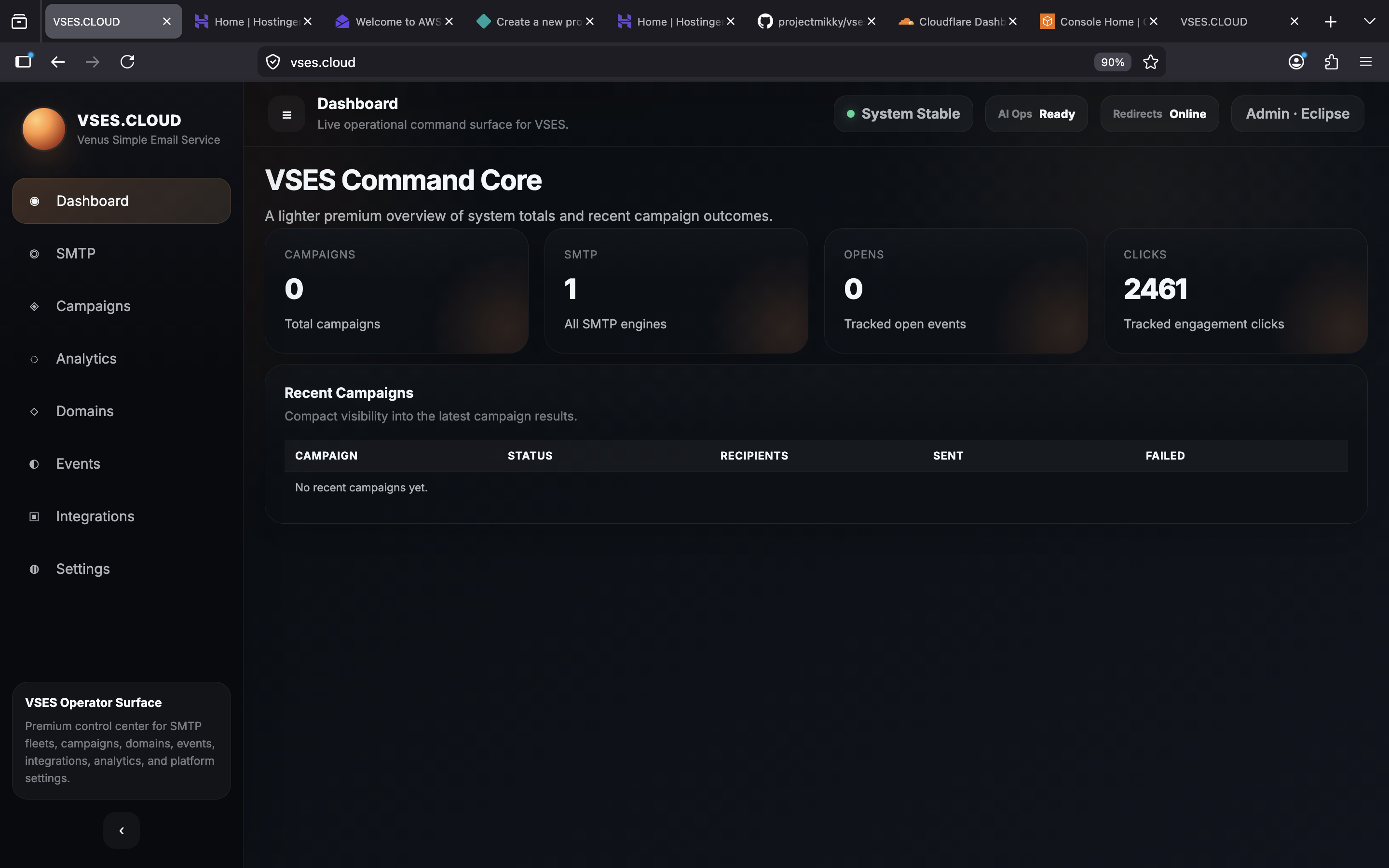This screenshot has width=1389, height=868.
Task: Go back with the browser back arrow
Action: 57,62
